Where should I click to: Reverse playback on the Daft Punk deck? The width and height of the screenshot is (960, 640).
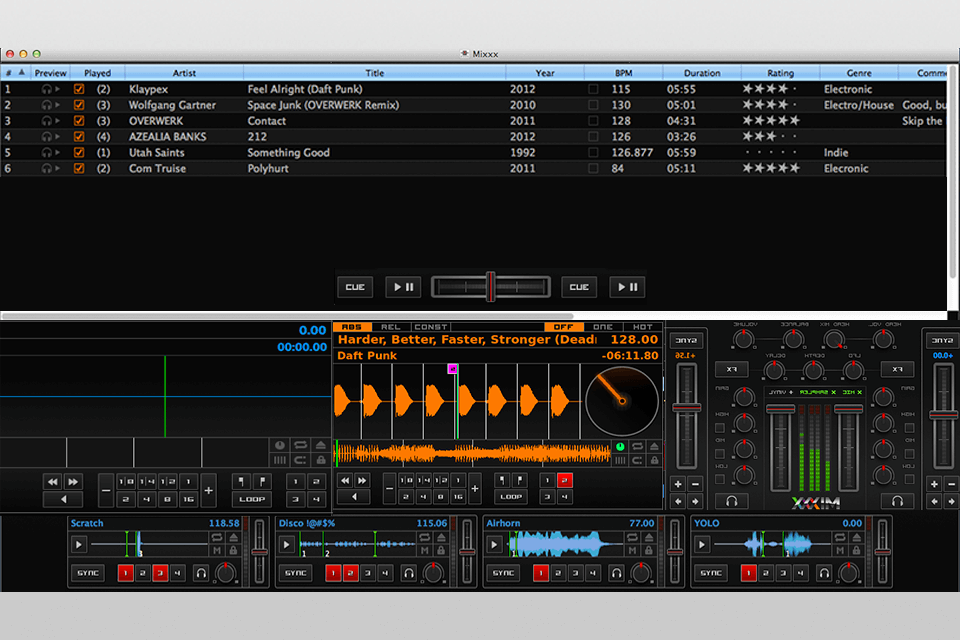pos(354,497)
